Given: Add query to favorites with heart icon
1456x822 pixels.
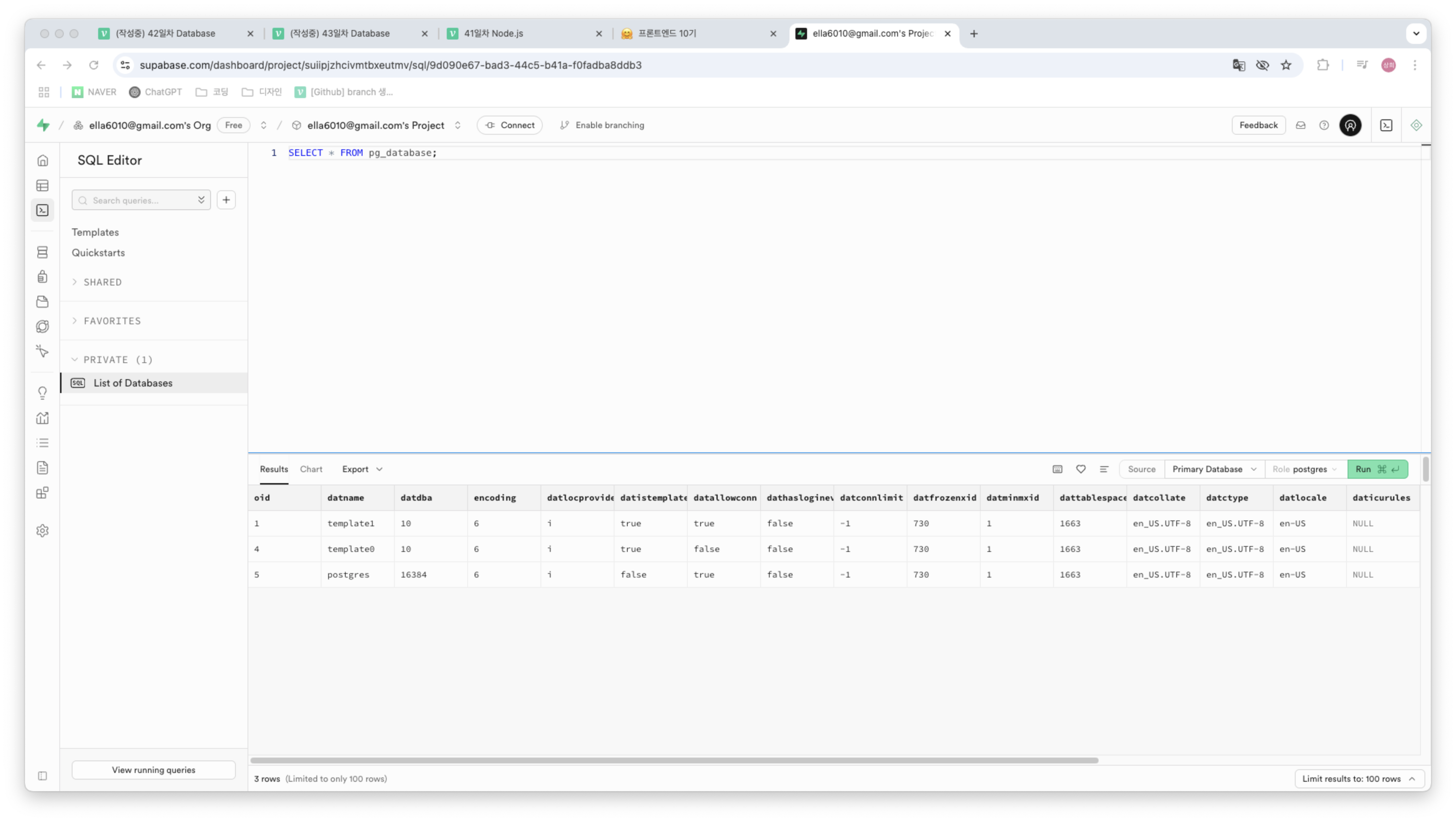Looking at the screenshot, I should 1081,469.
